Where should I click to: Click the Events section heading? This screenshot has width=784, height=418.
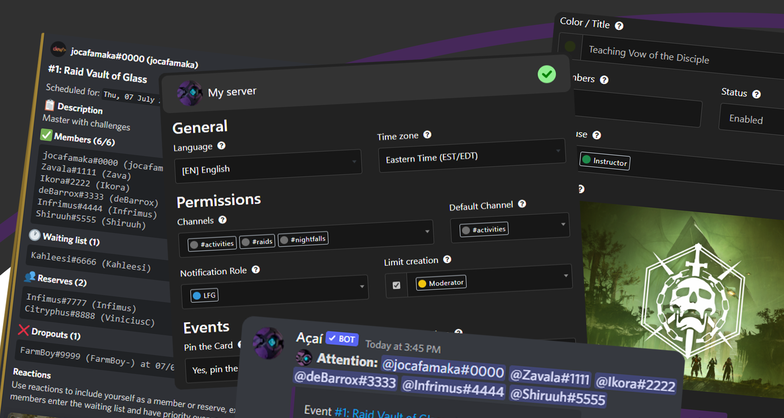[x=206, y=328]
